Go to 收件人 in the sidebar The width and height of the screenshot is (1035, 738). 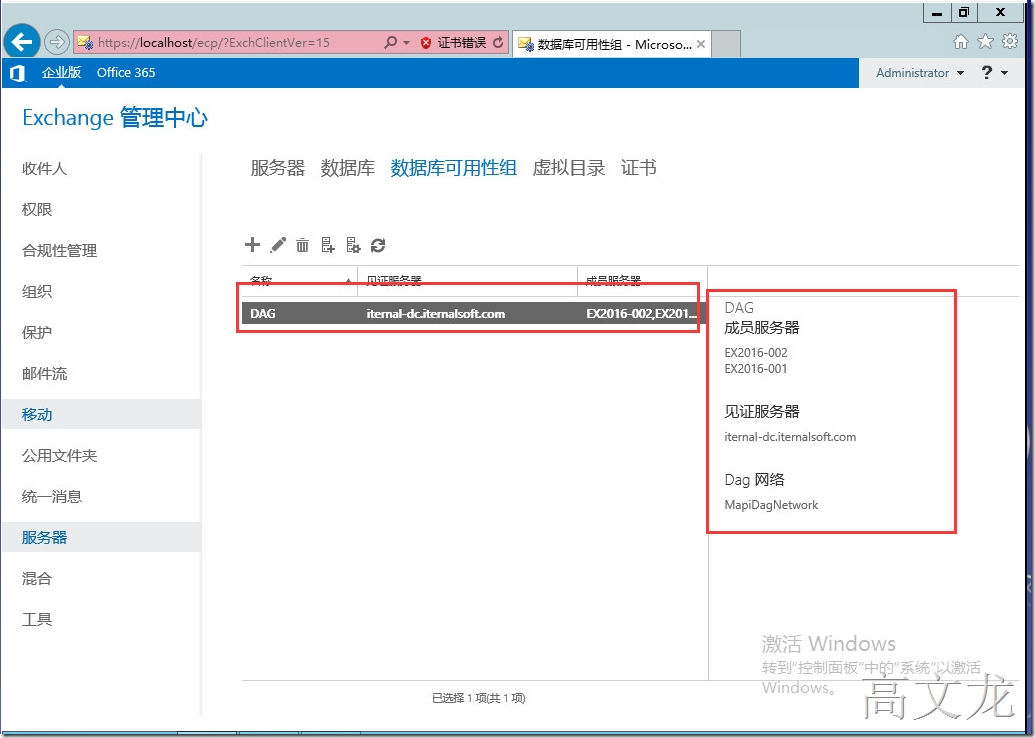(x=44, y=169)
